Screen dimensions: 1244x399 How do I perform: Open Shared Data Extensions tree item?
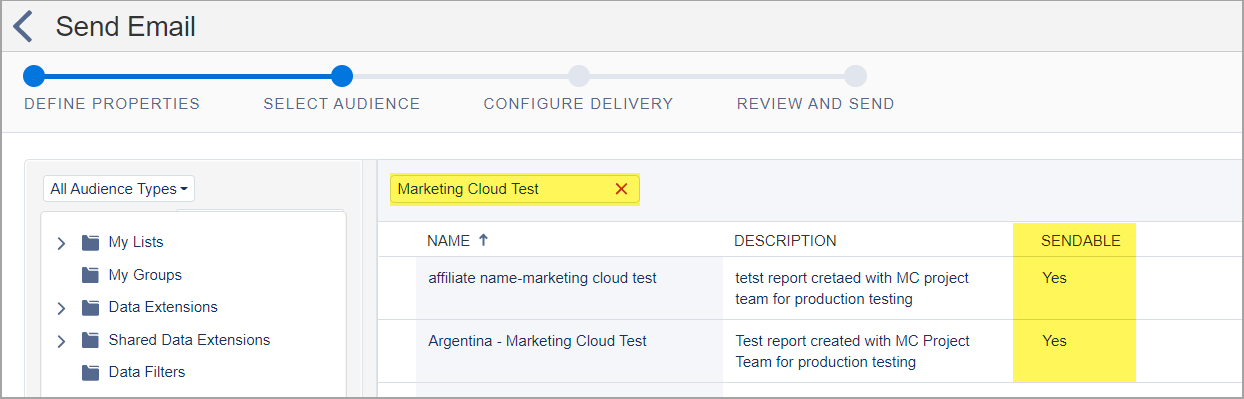(189, 340)
